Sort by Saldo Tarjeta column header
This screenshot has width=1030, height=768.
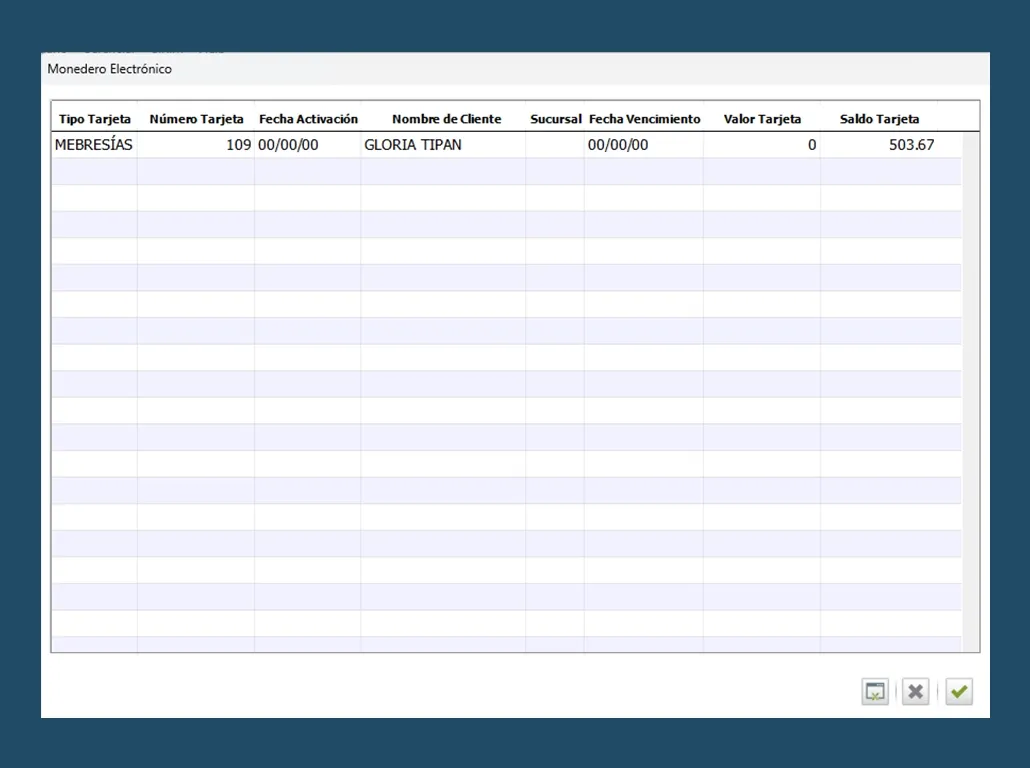[x=879, y=119]
